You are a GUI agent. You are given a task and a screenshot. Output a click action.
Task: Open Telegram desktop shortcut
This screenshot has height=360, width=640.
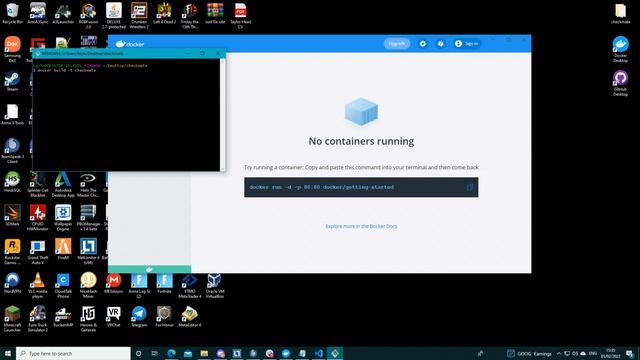point(139,317)
